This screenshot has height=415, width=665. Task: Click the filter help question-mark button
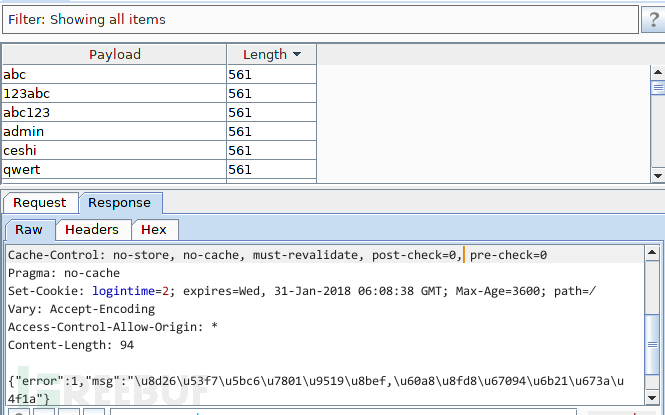pyautogui.click(x=654, y=19)
